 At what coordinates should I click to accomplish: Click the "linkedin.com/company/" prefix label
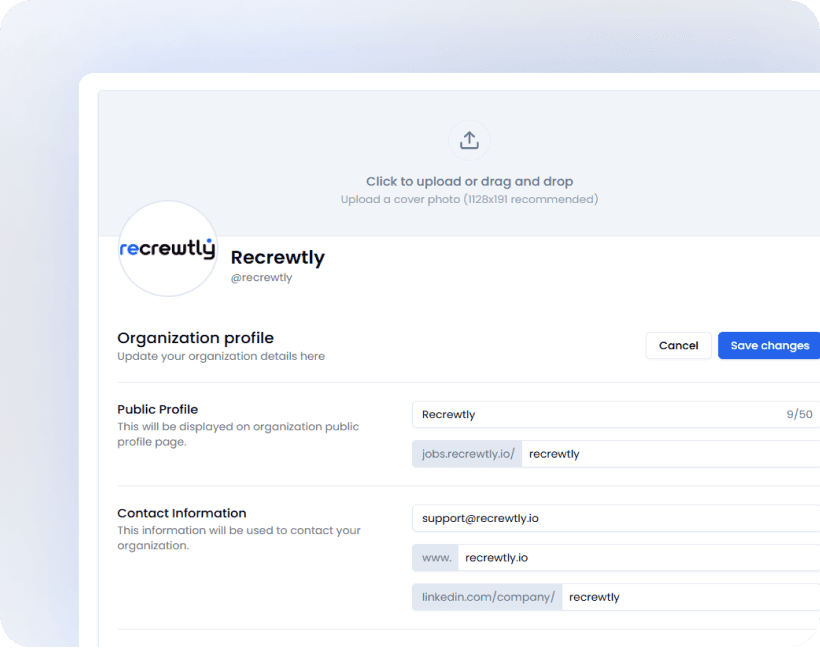[487, 597]
